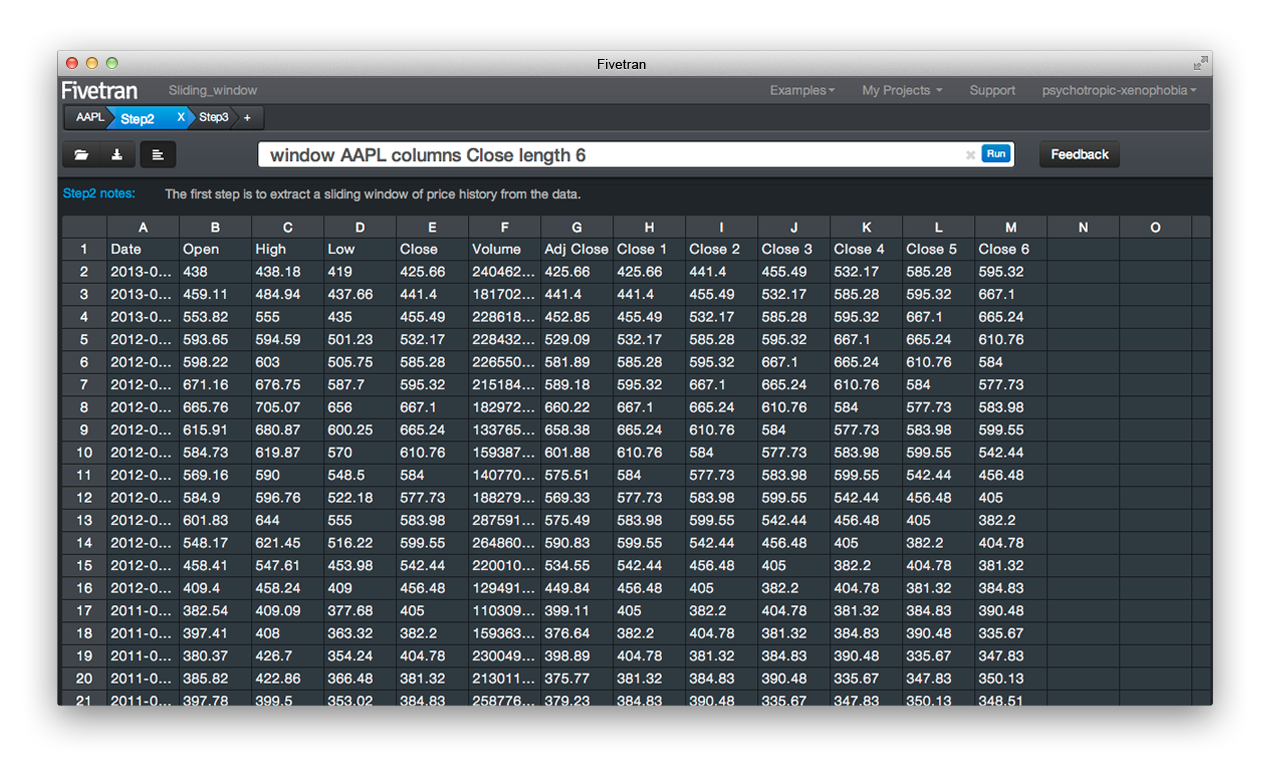This screenshot has width=1271, height=784.
Task: Select cell with Open value 409.4
Action: (215, 588)
